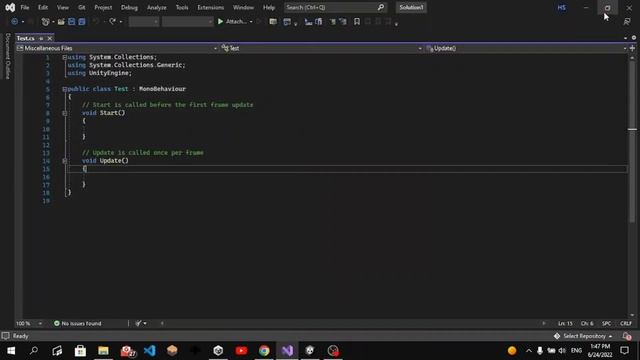Collapse the Update() method block

[x=64, y=161]
